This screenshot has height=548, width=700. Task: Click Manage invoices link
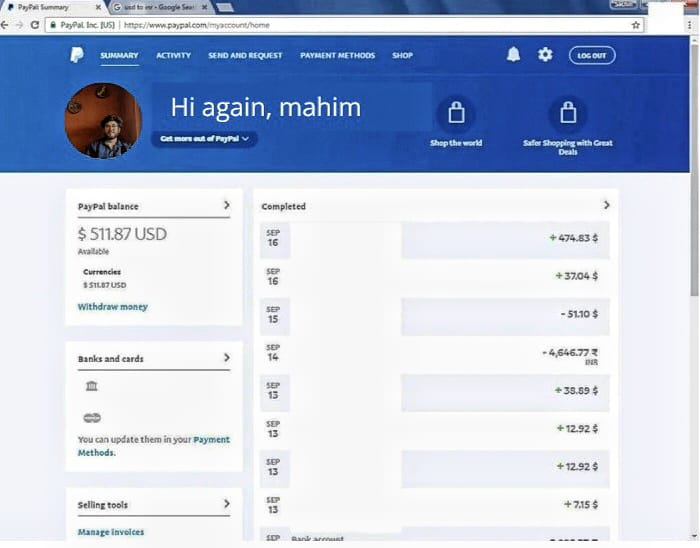[x=111, y=532]
